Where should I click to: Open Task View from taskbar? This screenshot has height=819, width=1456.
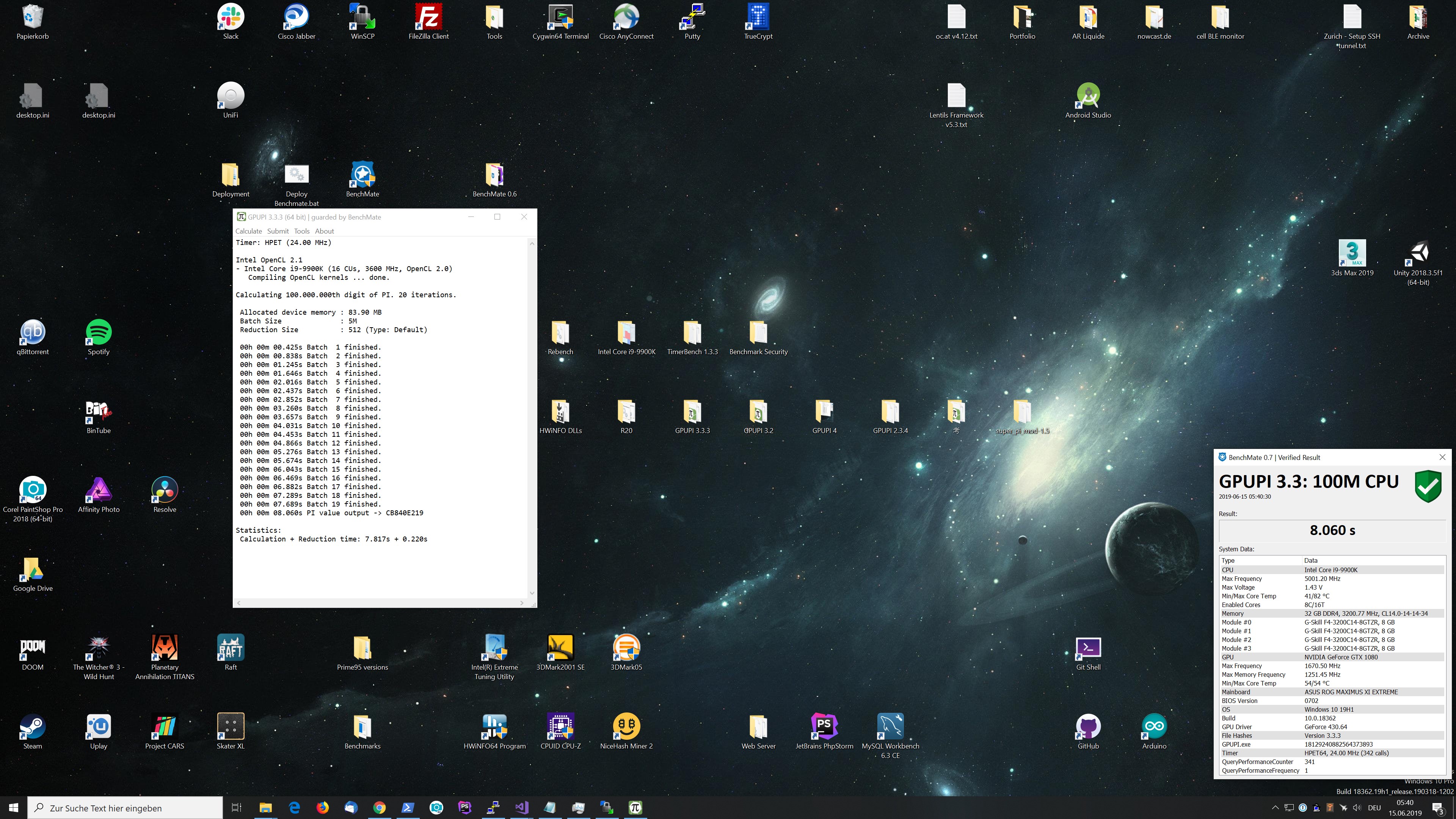(237, 808)
